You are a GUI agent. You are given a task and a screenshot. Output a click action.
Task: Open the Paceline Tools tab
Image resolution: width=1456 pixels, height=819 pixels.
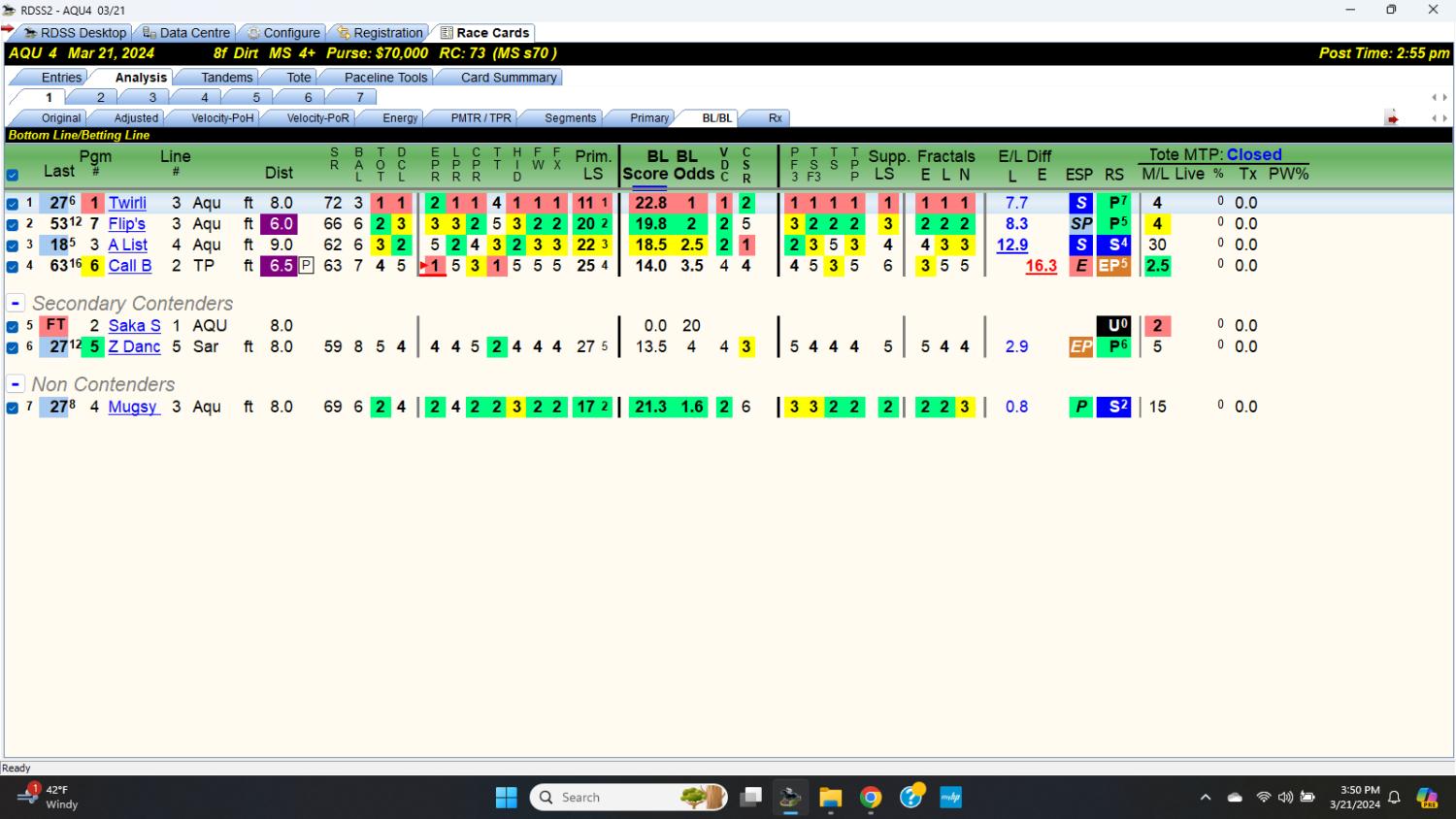coord(385,78)
